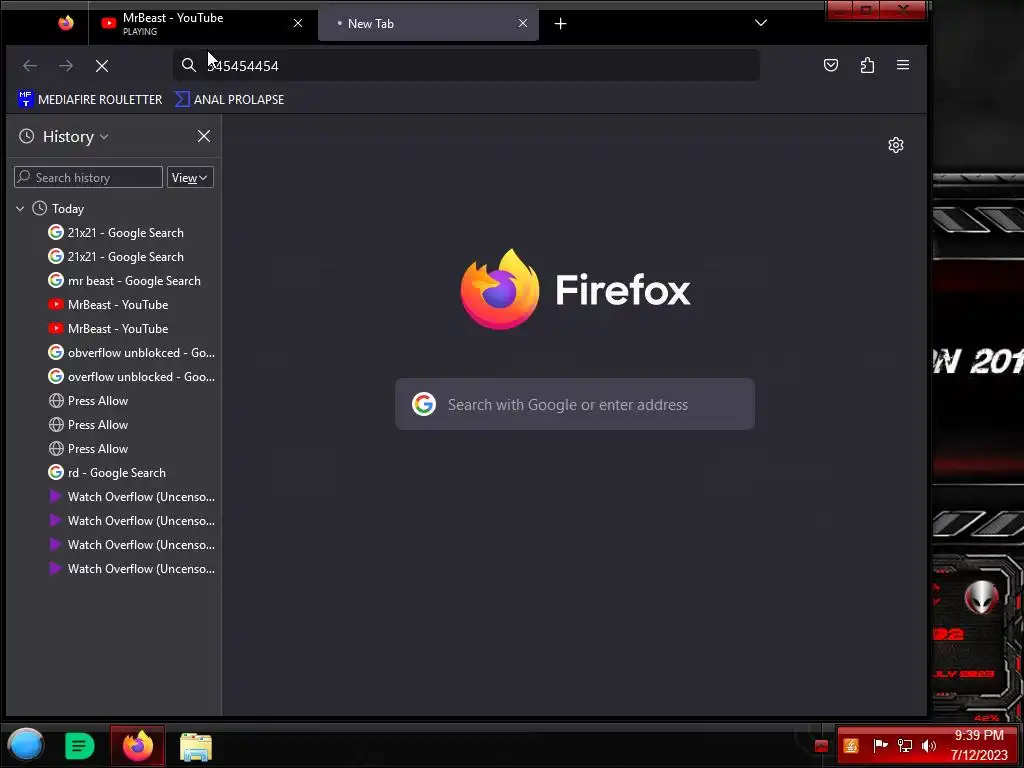
Task: Collapse the Today history group
Action: tap(20, 209)
